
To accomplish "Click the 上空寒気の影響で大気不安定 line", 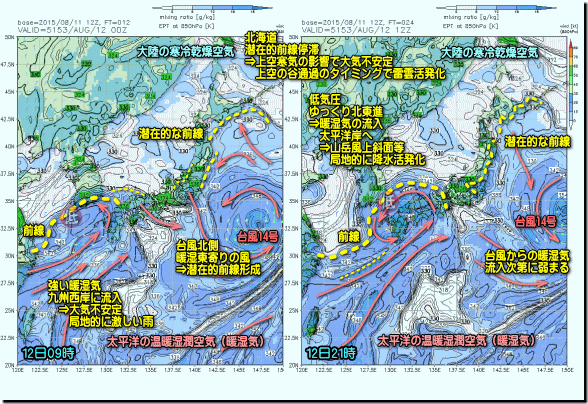I will (319, 62).
